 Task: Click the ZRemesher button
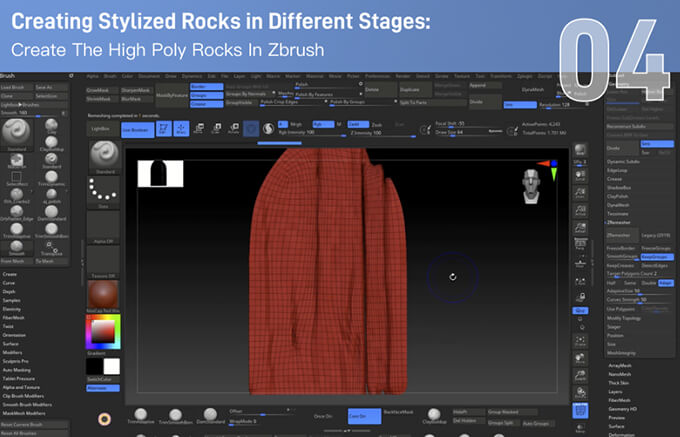tap(621, 235)
